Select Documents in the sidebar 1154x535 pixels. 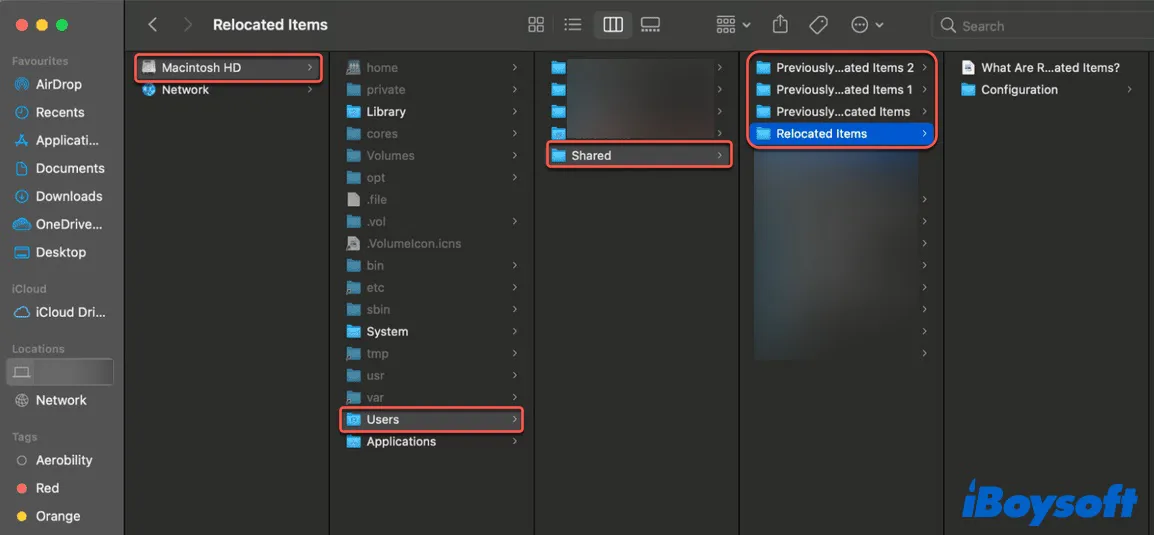click(70, 169)
